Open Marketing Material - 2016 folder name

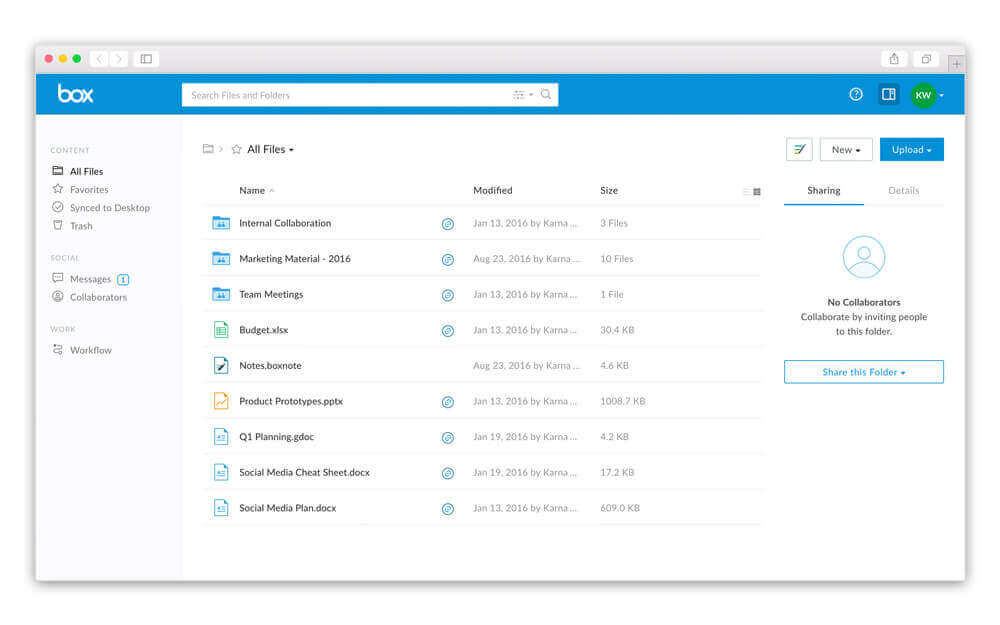(x=295, y=258)
